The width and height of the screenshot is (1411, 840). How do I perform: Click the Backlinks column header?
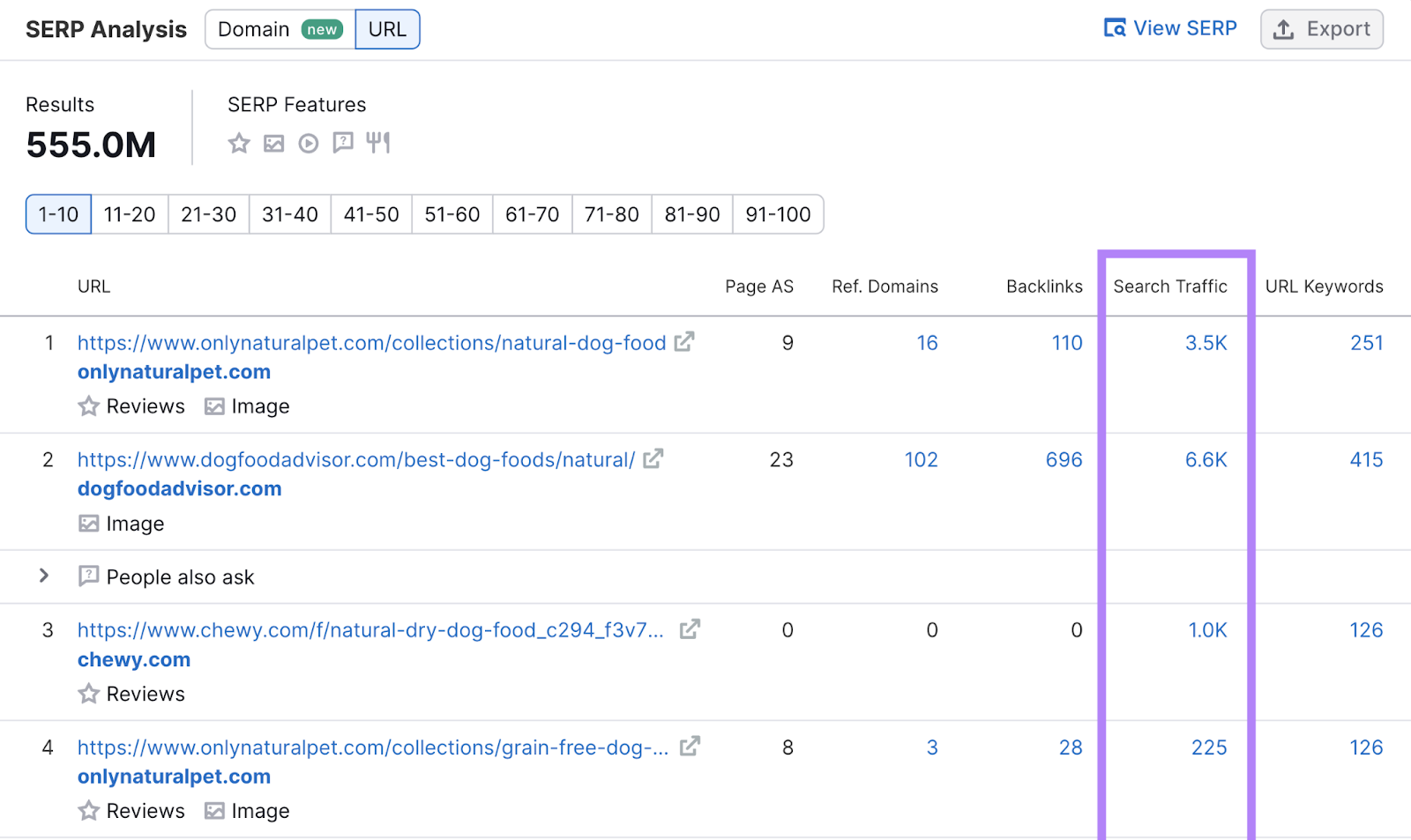[x=1044, y=286]
